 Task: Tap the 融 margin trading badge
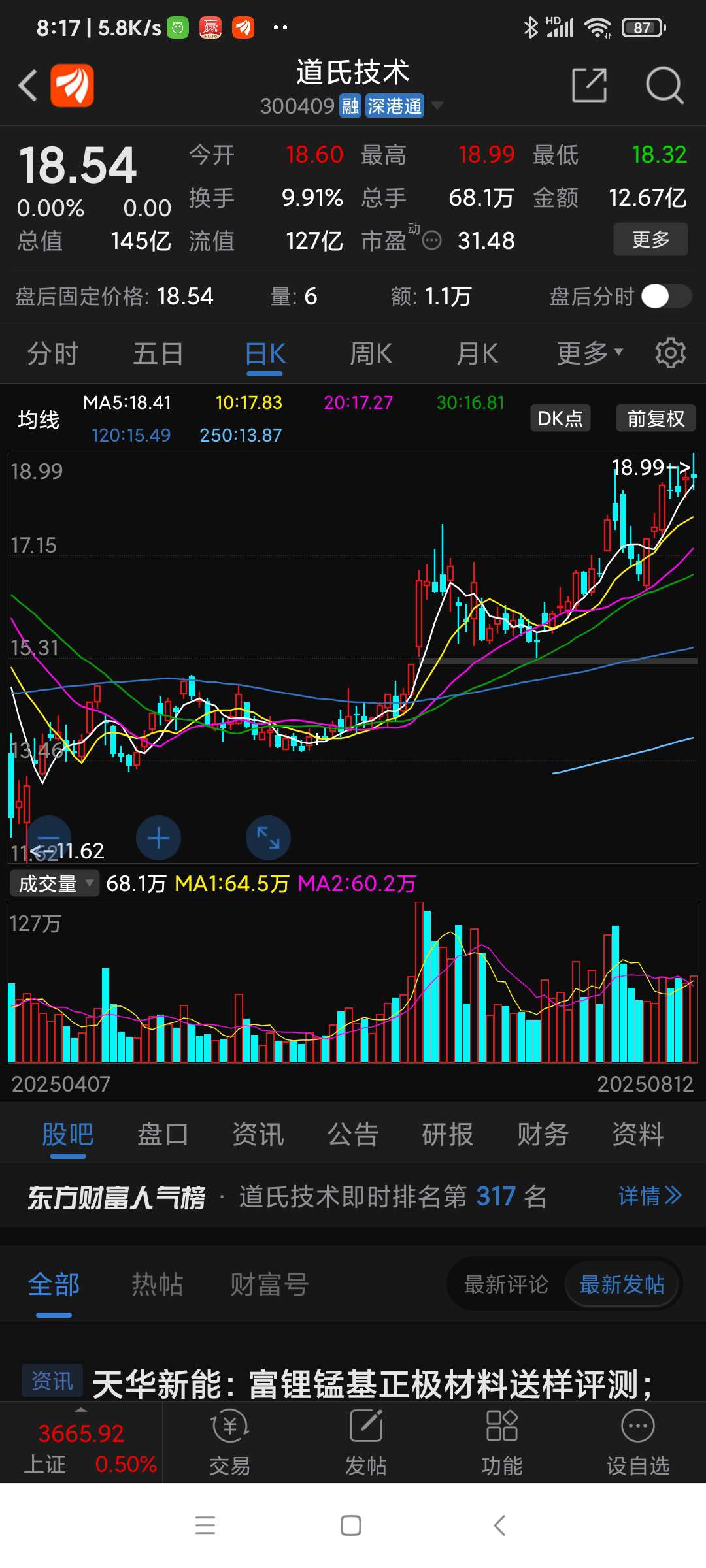pyautogui.click(x=350, y=106)
